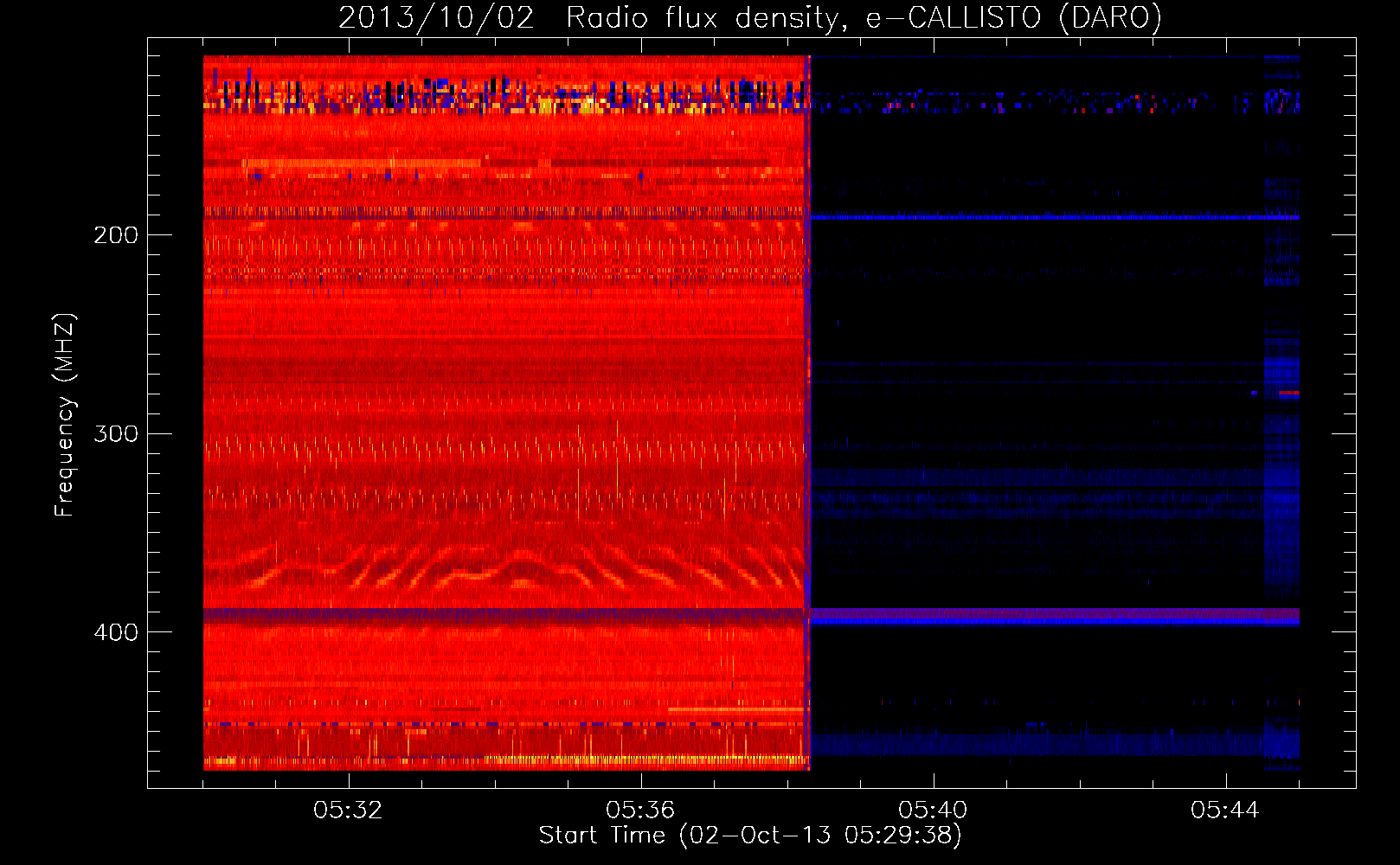Click the plot title "2013/10/02 Radio flux density, e-CALLISTO (DARO)"
1400x865 pixels.
[749, 17]
